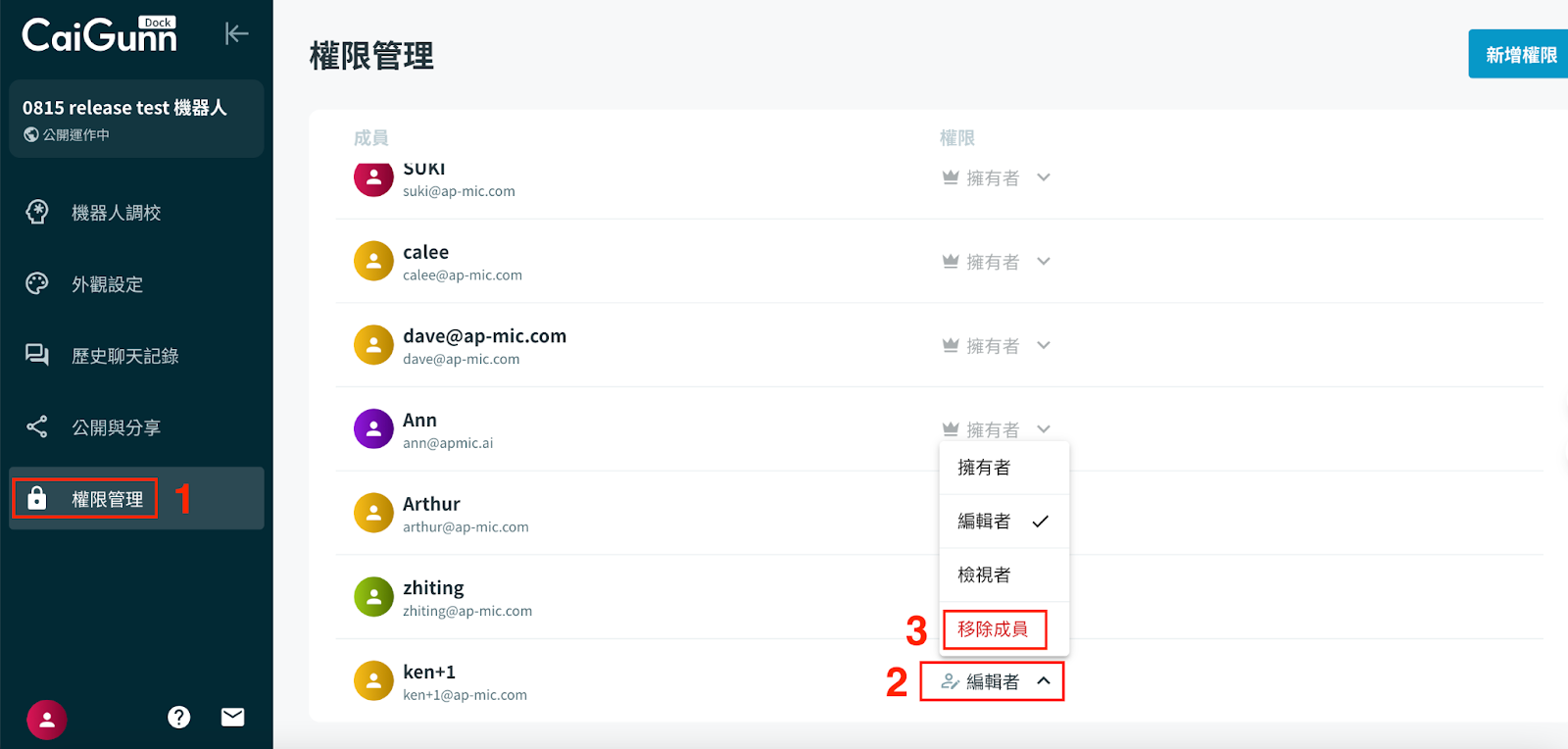The height and width of the screenshot is (749, 1568).
Task: Click the palette icon for 外觀設定
Action: (x=37, y=283)
